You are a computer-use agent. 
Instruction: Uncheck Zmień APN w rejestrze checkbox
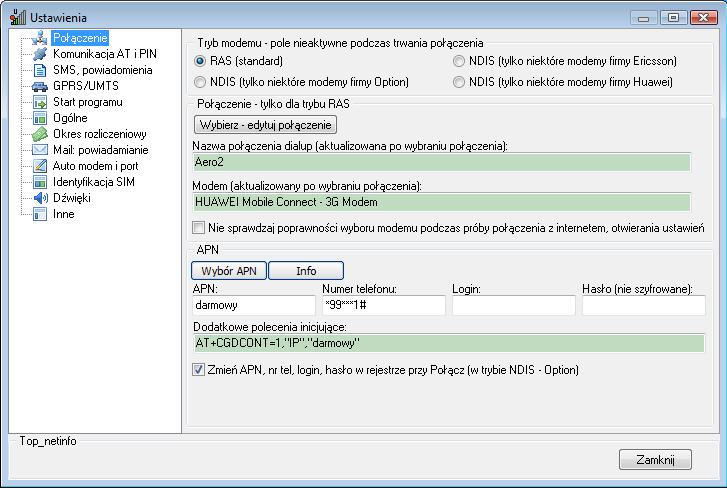coord(199,370)
